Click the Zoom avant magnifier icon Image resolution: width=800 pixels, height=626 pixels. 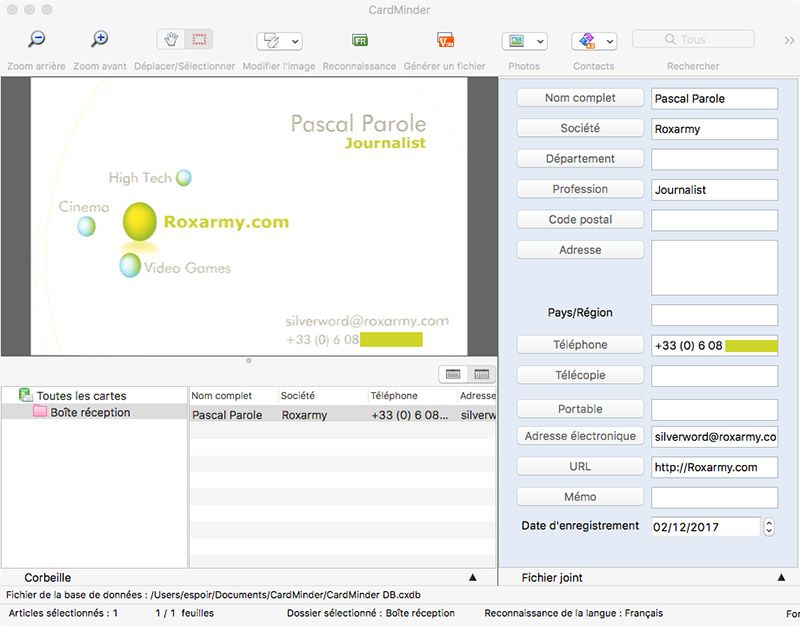point(99,40)
